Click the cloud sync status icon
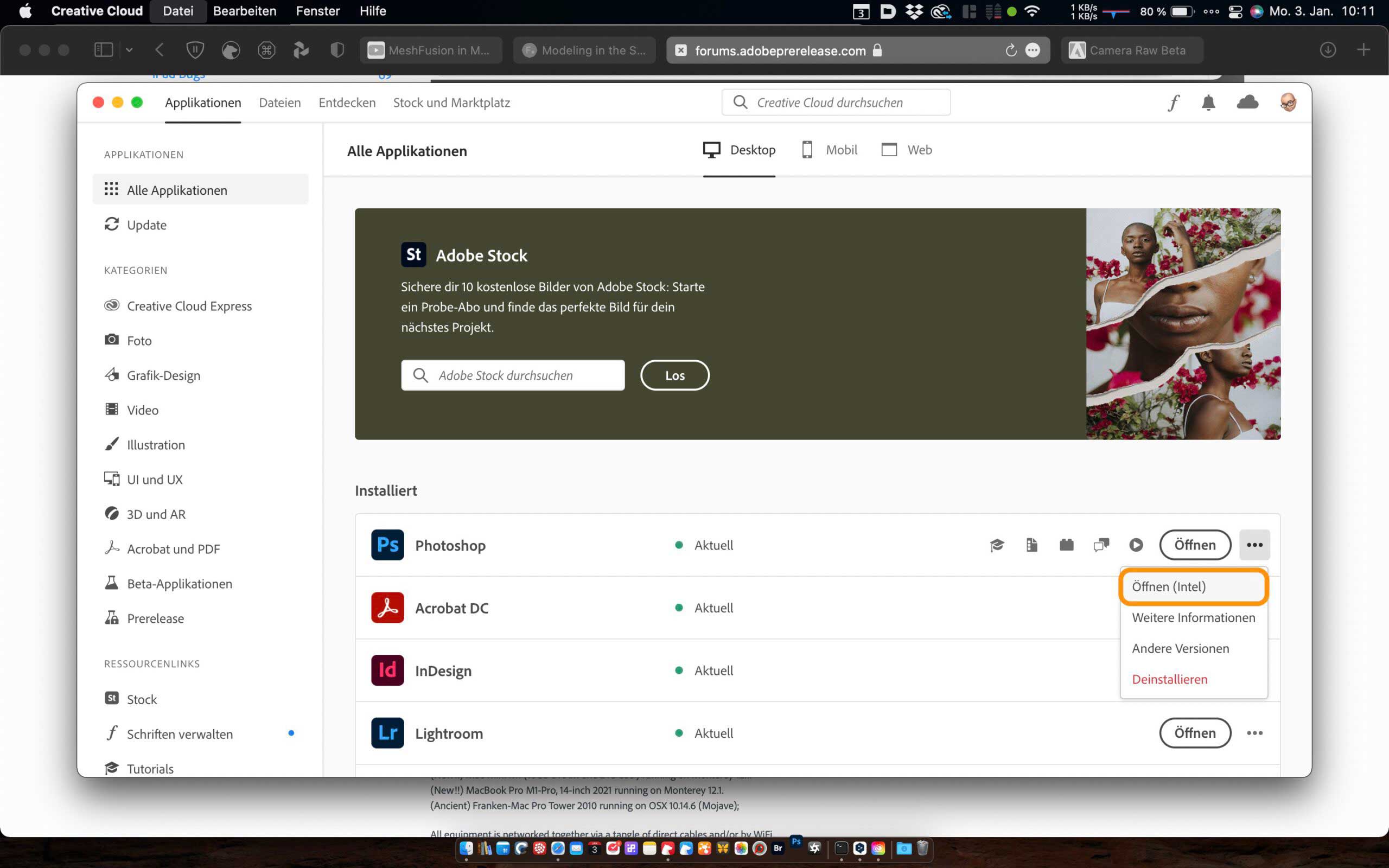This screenshot has width=1389, height=868. point(1247,103)
